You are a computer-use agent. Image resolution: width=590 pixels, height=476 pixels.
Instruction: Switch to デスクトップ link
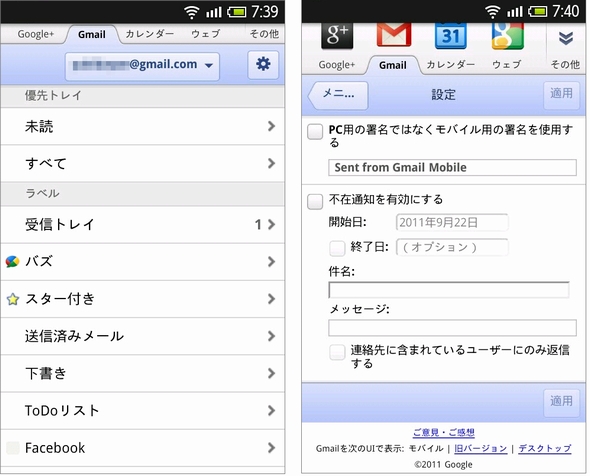pyautogui.click(x=545, y=449)
